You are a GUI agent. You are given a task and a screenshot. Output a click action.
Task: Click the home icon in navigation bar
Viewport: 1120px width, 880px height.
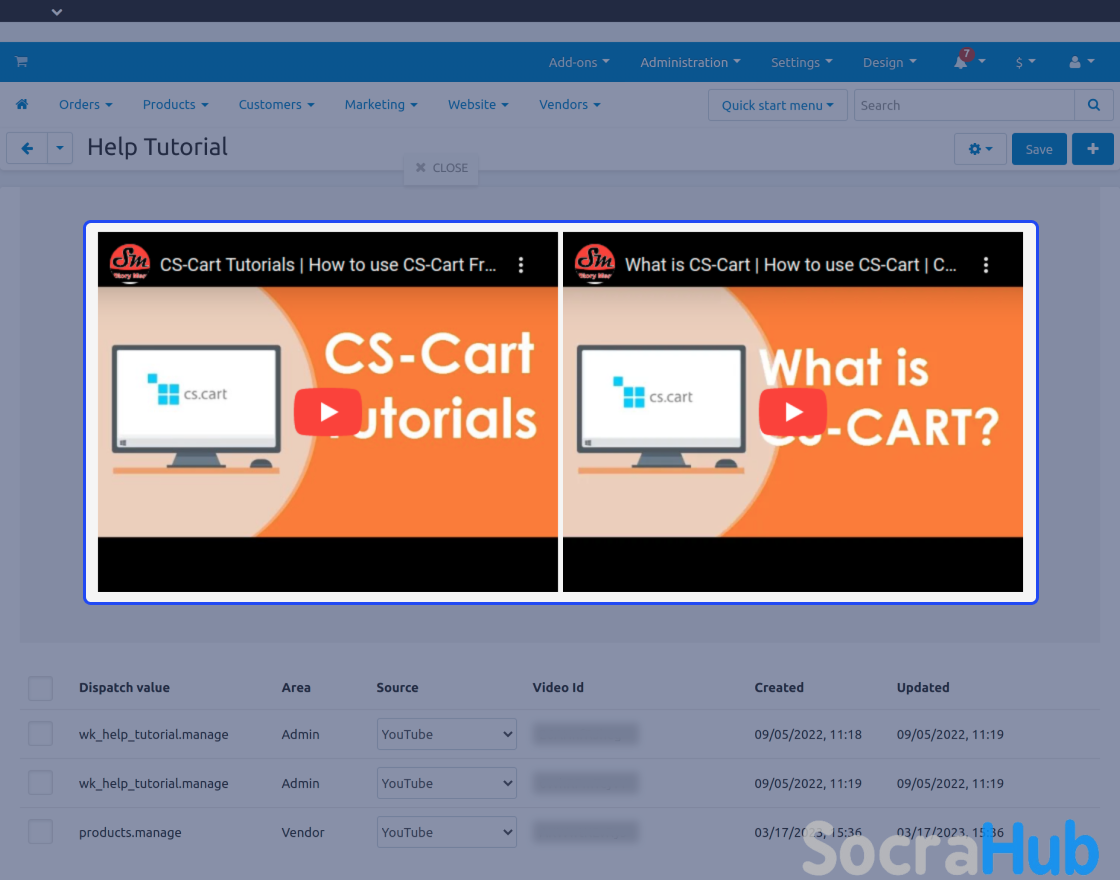pos(22,104)
